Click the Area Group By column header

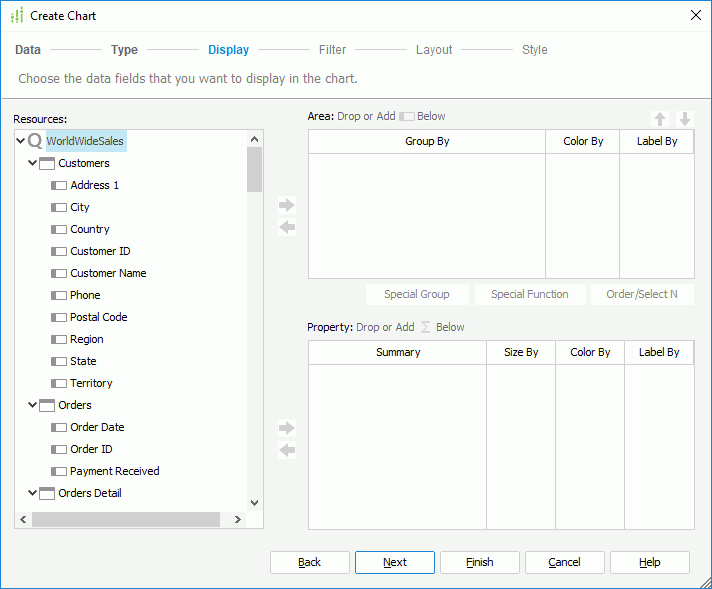[427, 142]
